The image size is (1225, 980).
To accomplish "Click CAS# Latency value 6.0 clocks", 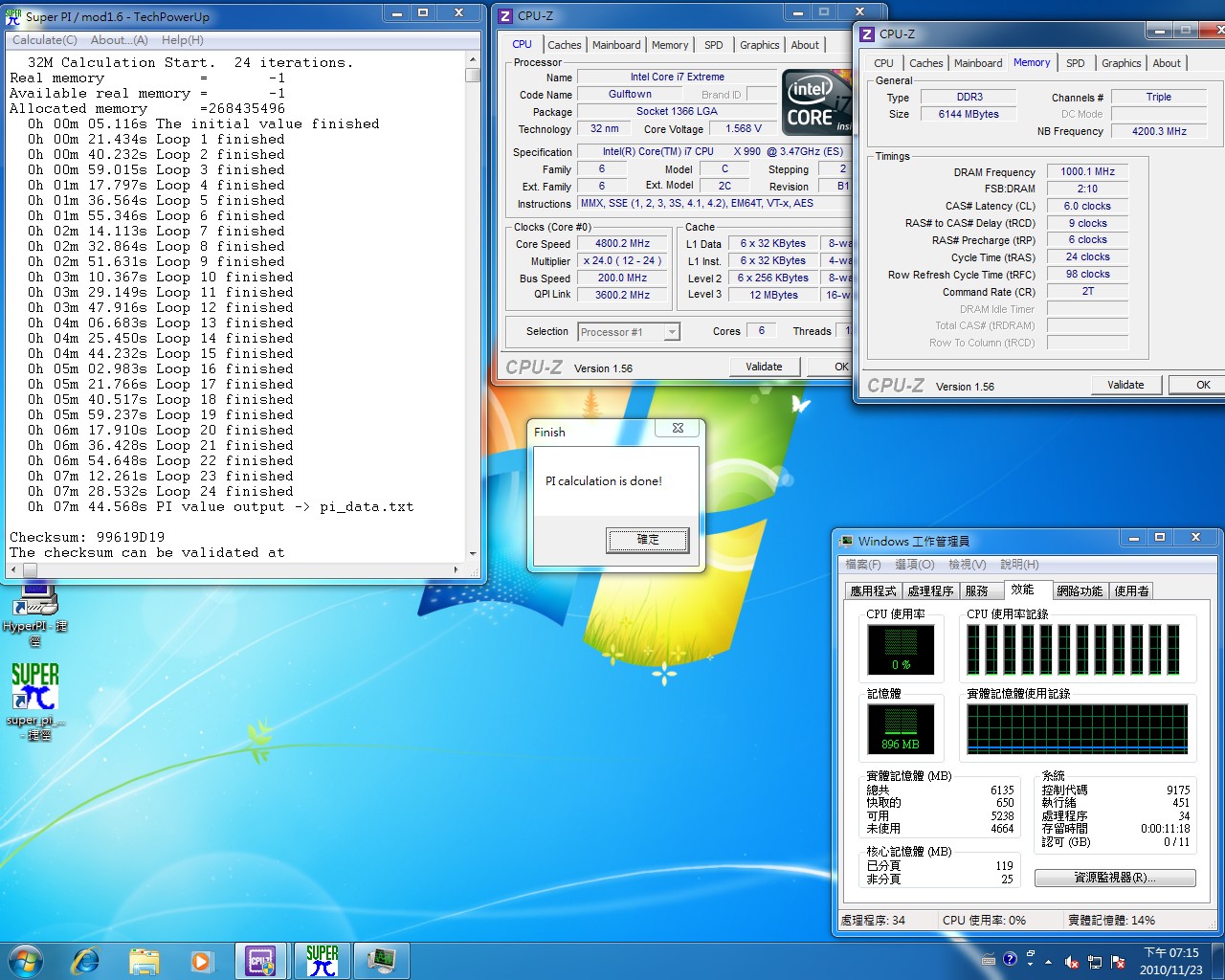I will point(1087,206).
